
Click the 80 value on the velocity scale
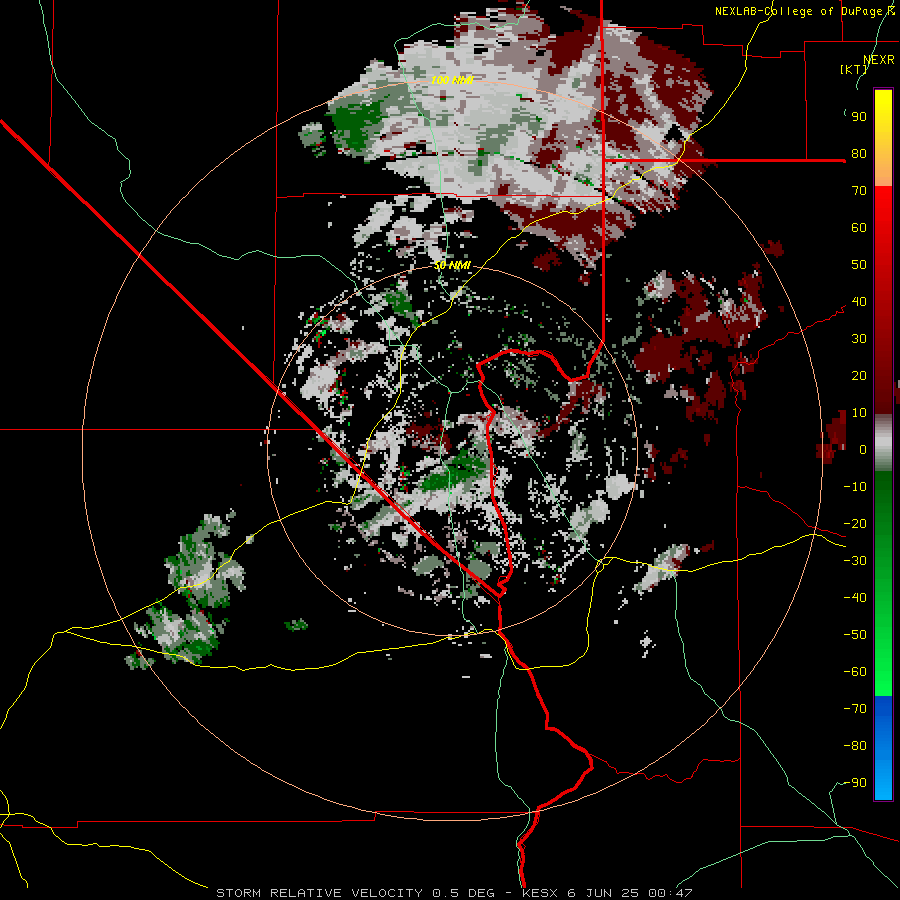[x=859, y=154]
